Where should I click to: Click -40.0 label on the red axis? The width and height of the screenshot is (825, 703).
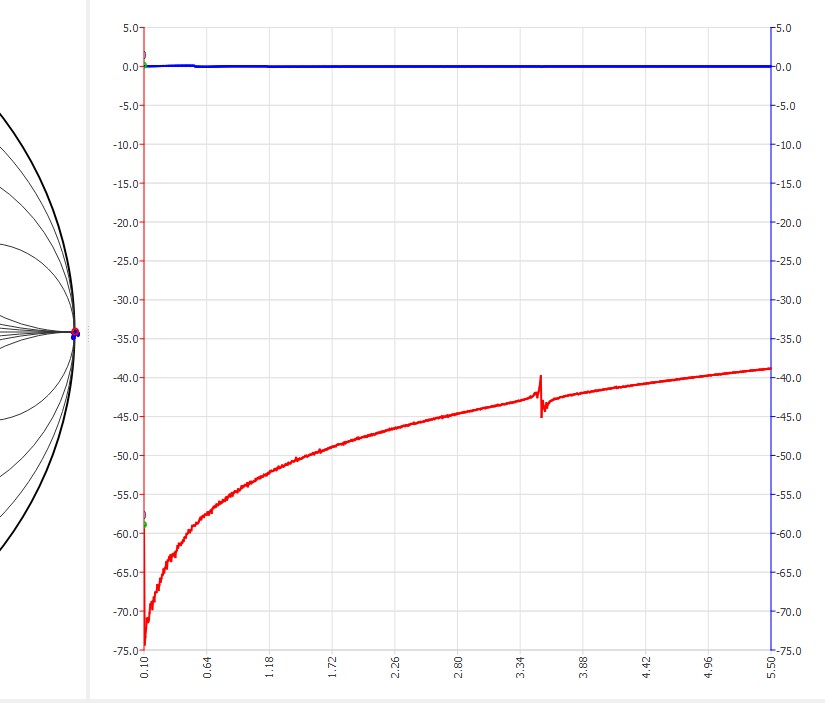point(126,378)
